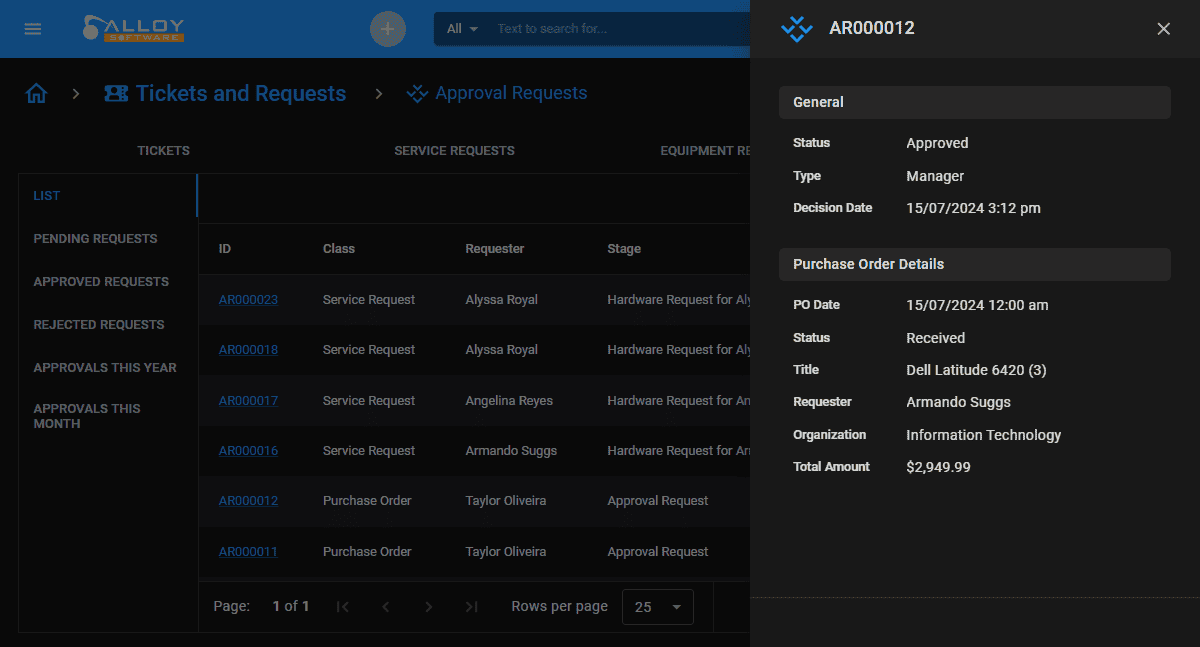Go to home via house icon
The width and height of the screenshot is (1200, 647).
[37, 94]
